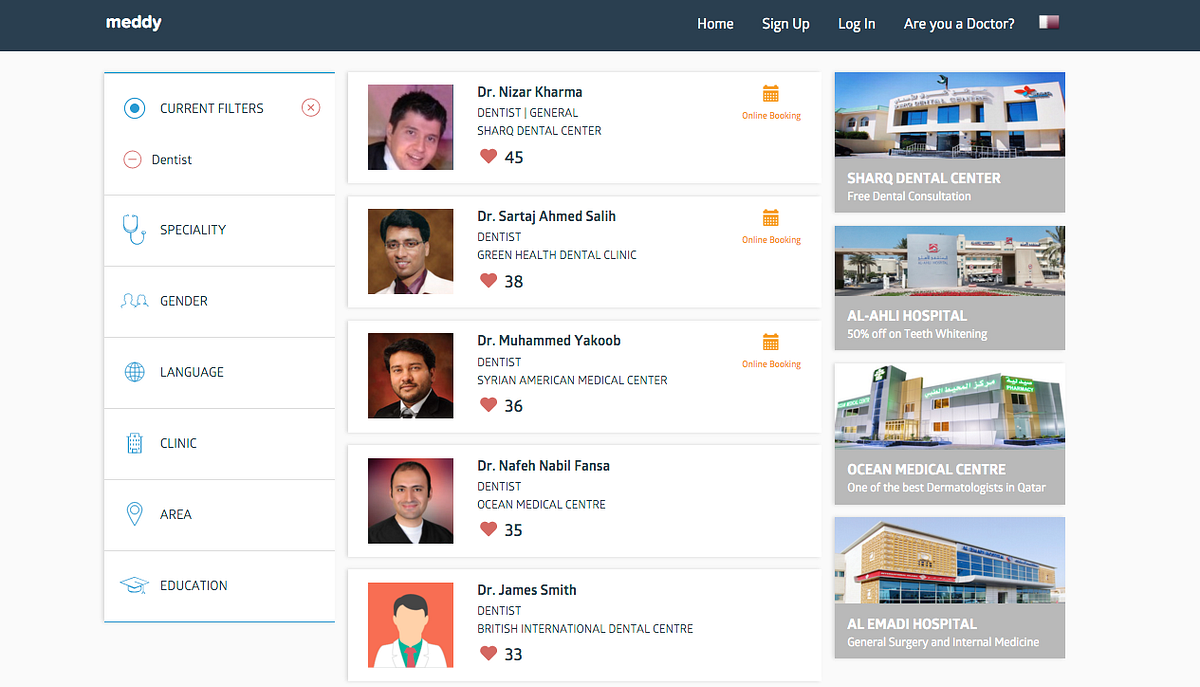Click heart icon for Dr. James Smith
The height and width of the screenshot is (687, 1200).
(x=488, y=653)
